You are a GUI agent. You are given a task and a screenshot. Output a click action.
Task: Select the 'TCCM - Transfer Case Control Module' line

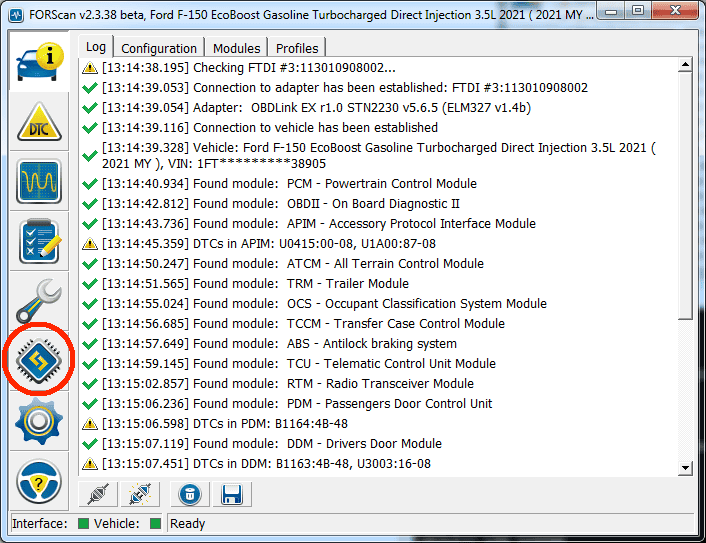pyautogui.click(x=378, y=323)
